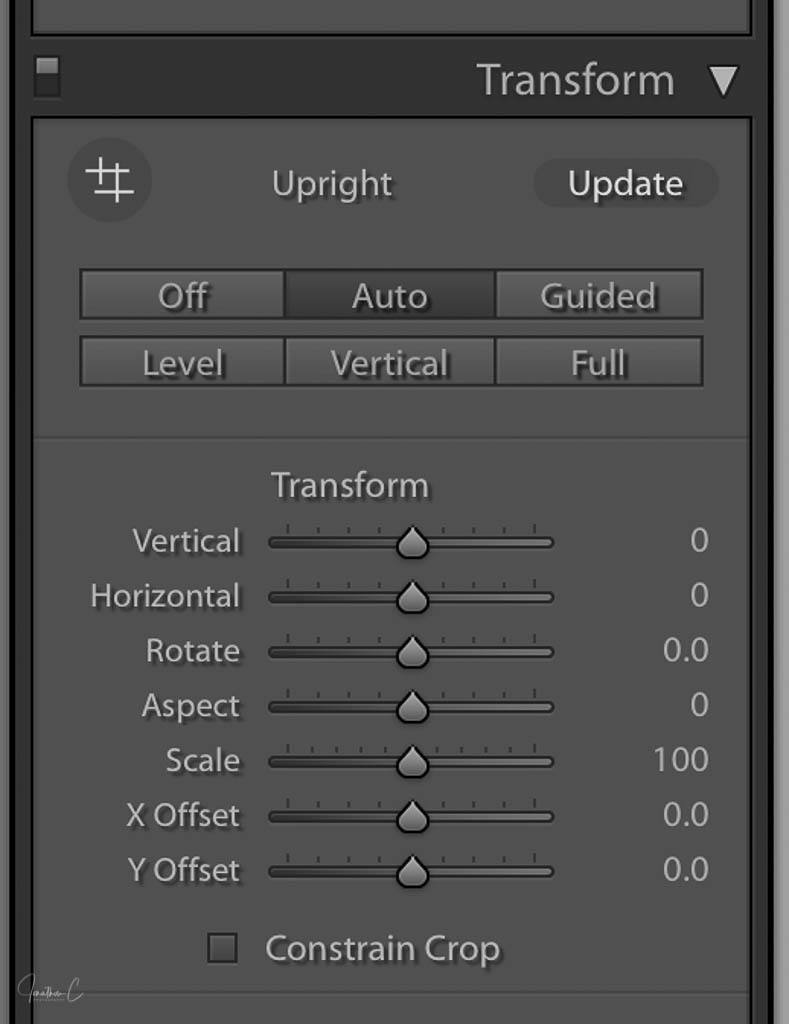Click the Transform panel header title

coord(575,80)
